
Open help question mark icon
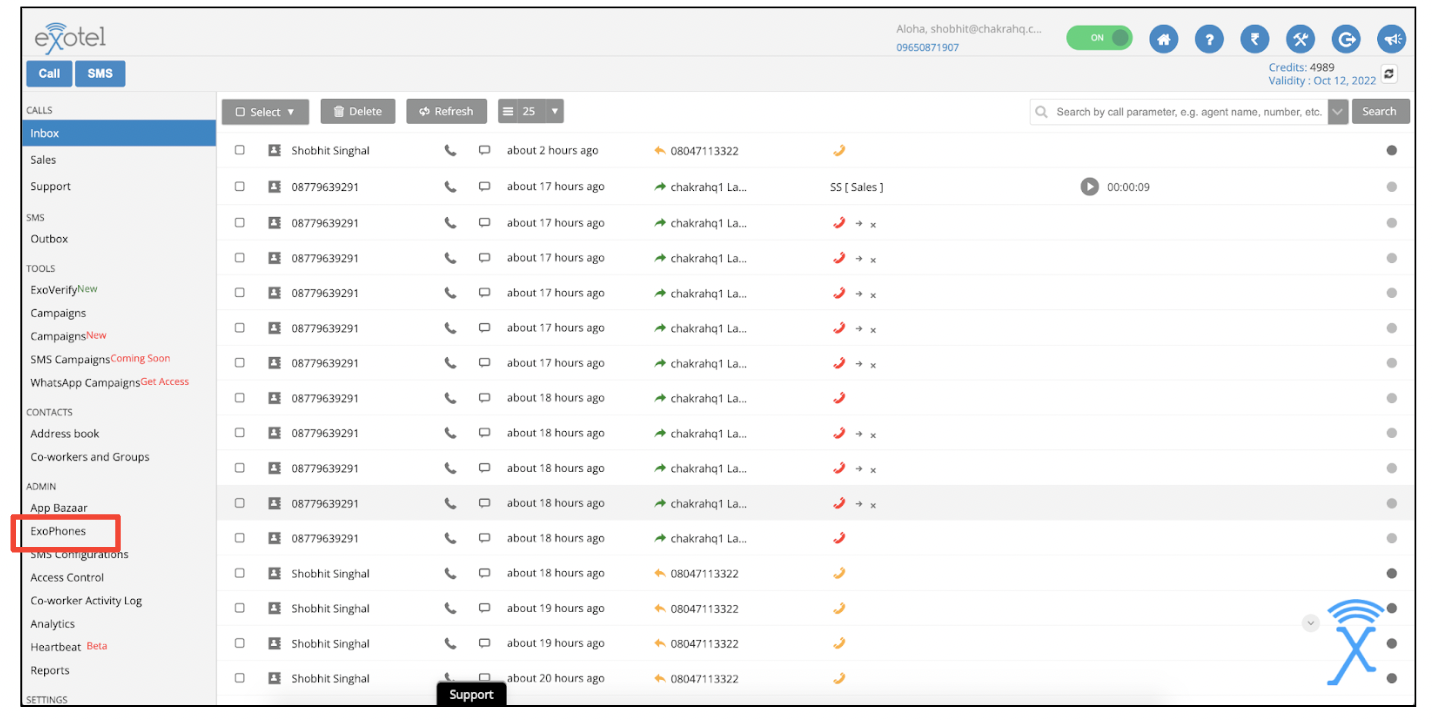[x=1209, y=39]
